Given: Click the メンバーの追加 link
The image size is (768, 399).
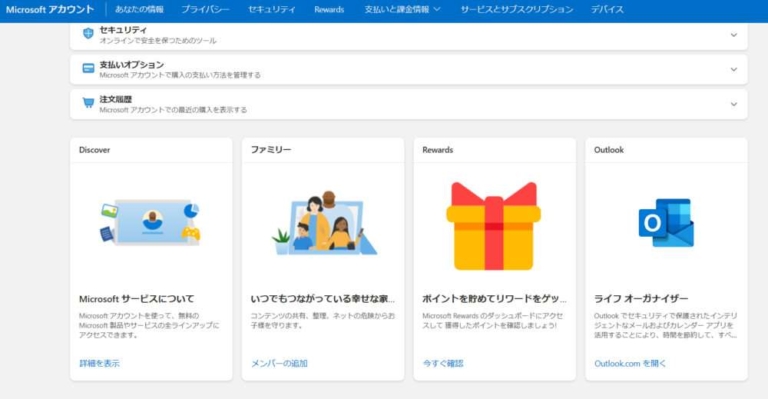Looking at the screenshot, I should [279, 363].
